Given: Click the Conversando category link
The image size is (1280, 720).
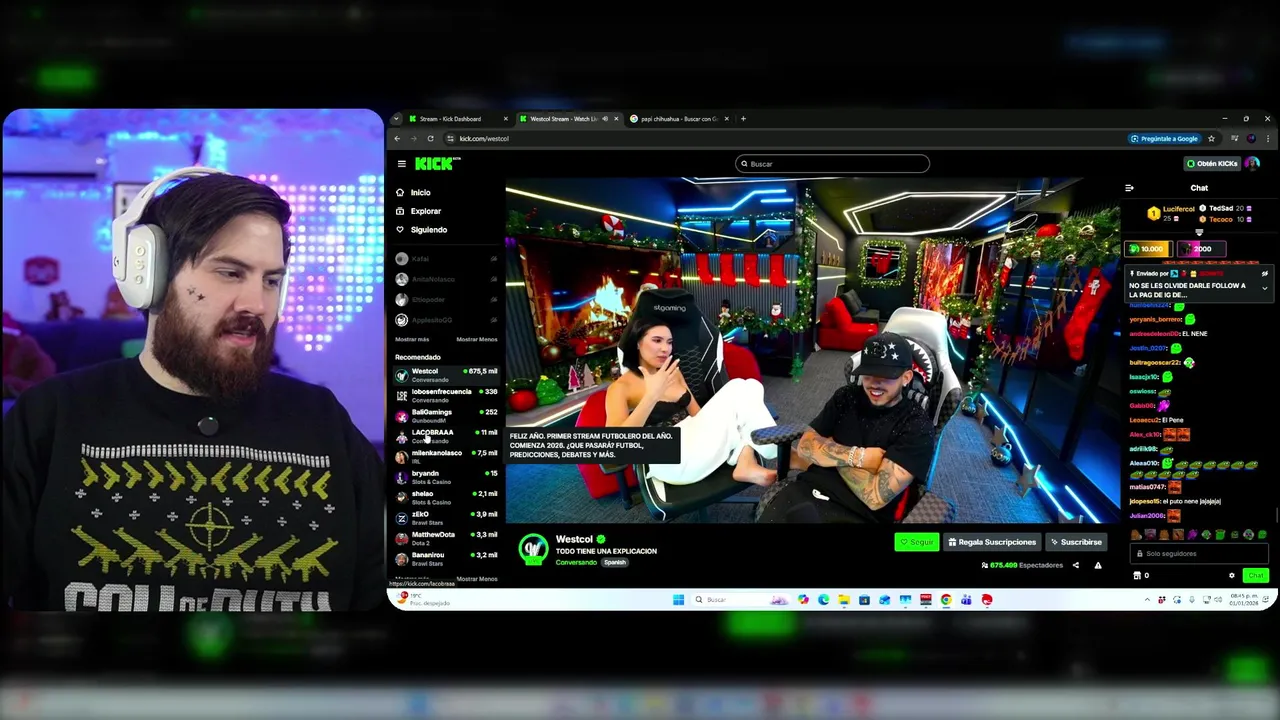Looking at the screenshot, I should click(x=576, y=562).
